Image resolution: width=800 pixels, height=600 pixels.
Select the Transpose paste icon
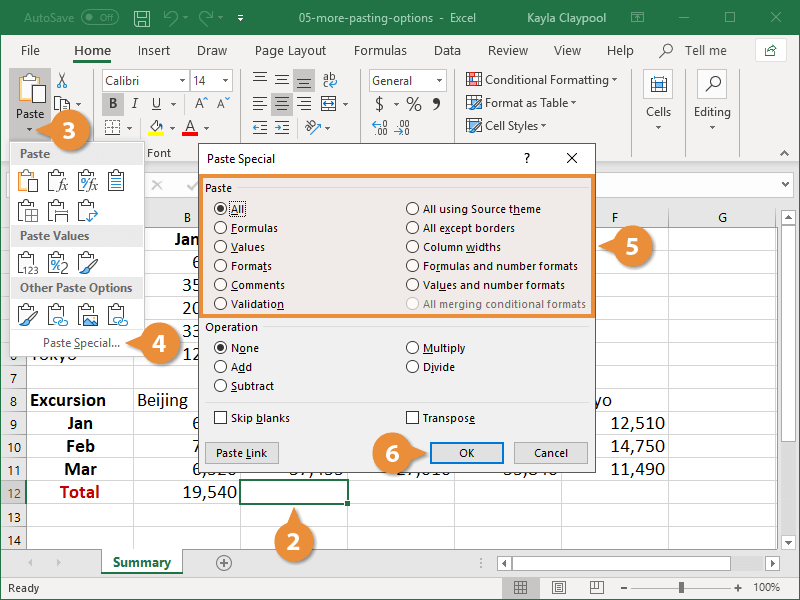(87, 211)
